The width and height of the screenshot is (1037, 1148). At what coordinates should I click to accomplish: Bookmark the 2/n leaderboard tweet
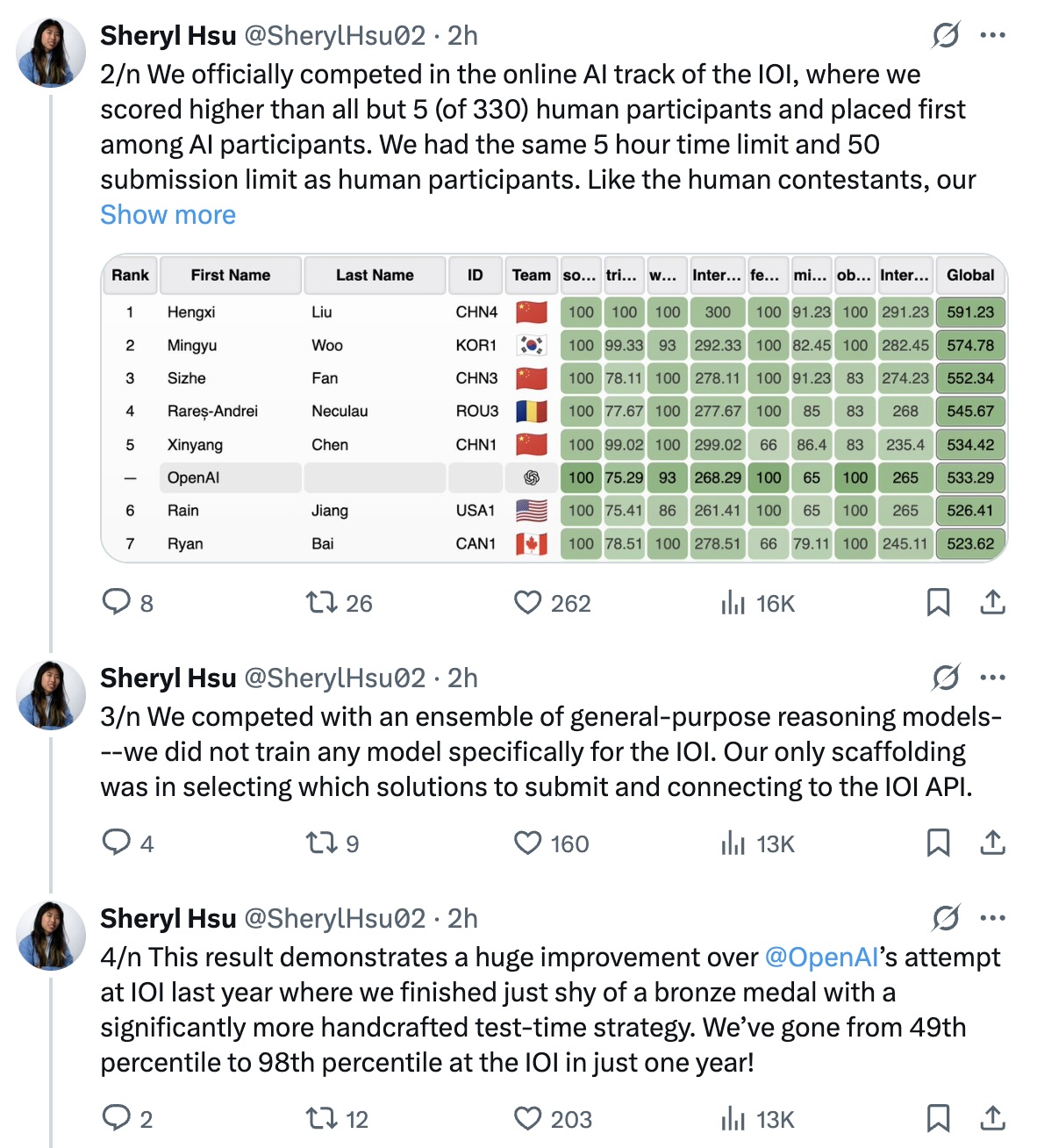pos(938,602)
